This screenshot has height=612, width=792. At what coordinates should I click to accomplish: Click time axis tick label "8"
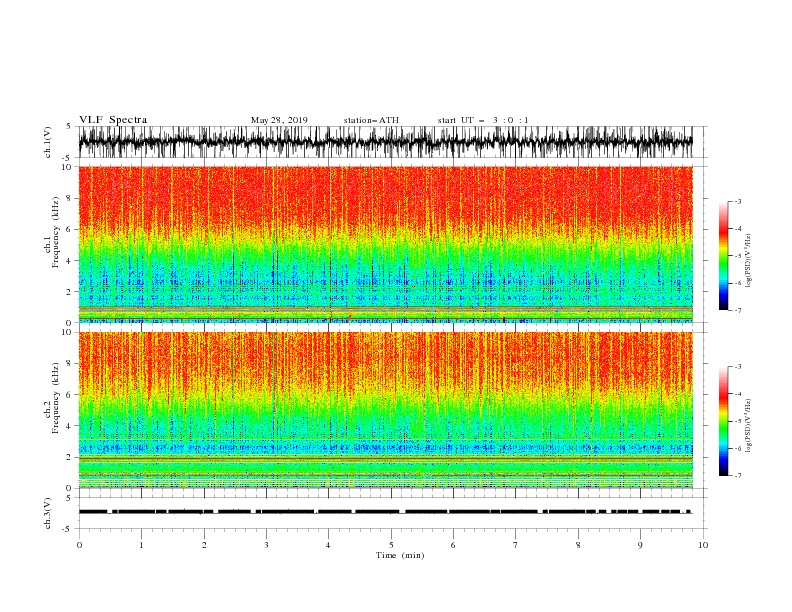pyautogui.click(x=578, y=545)
